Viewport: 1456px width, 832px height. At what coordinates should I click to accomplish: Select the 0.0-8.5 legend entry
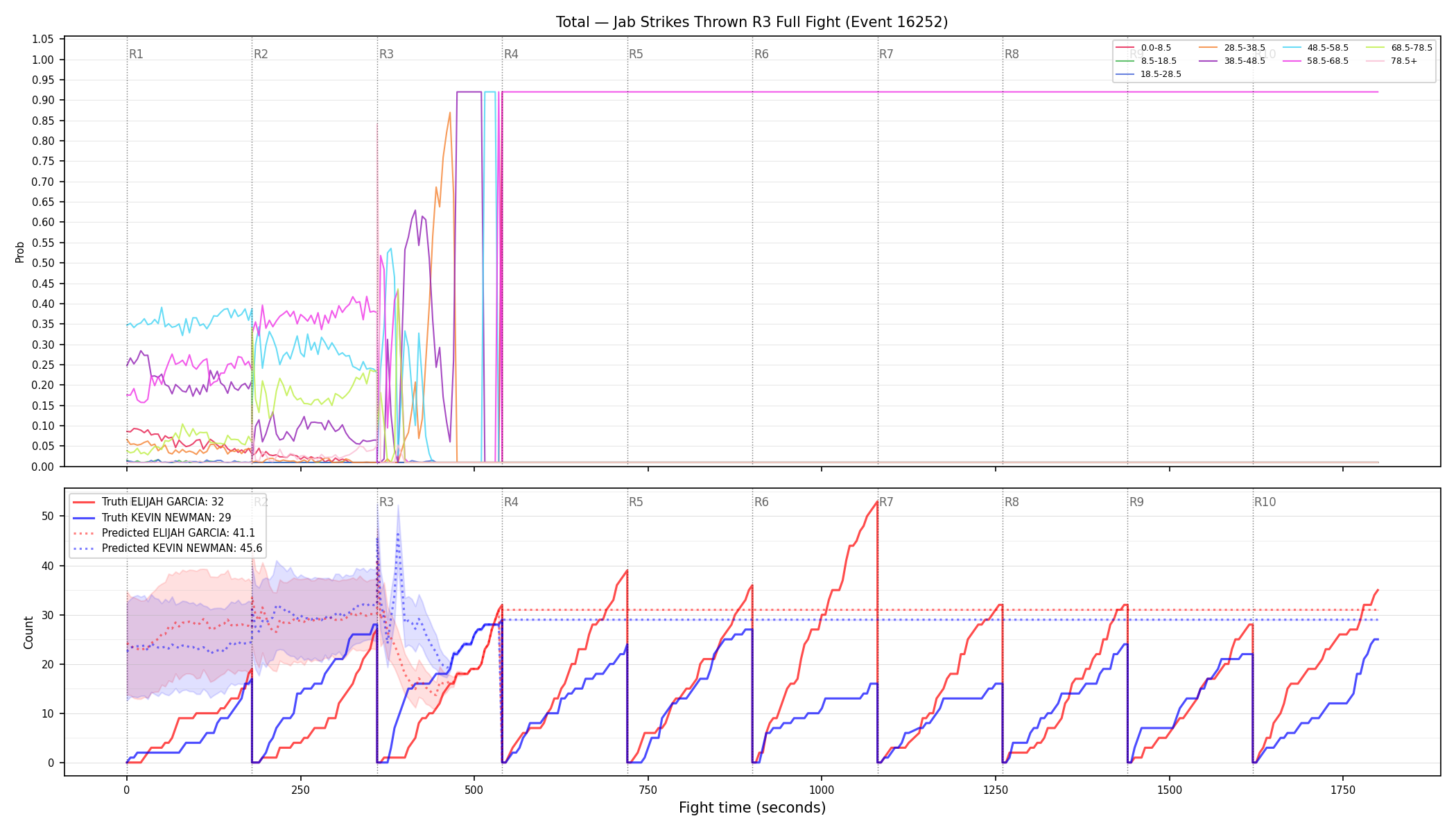[1143, 48]
